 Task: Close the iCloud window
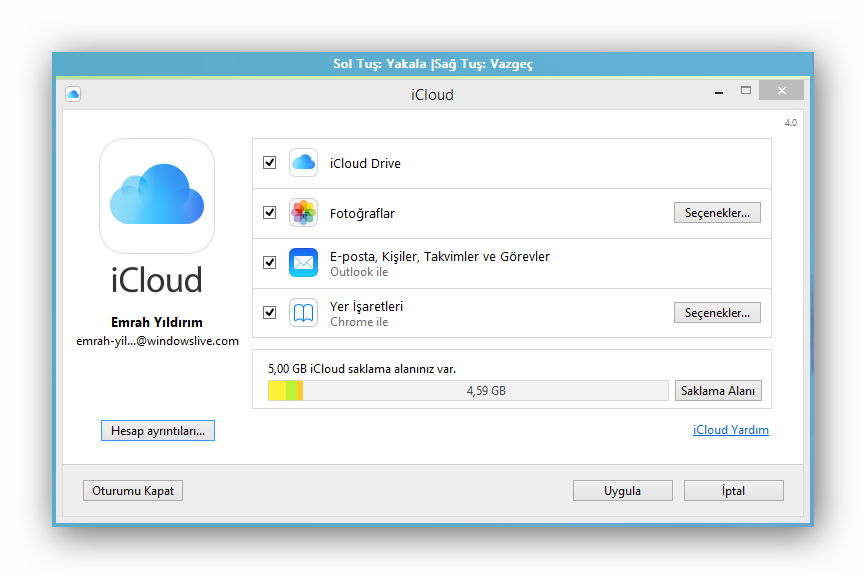pyautogui.click(x=781, y=91)
